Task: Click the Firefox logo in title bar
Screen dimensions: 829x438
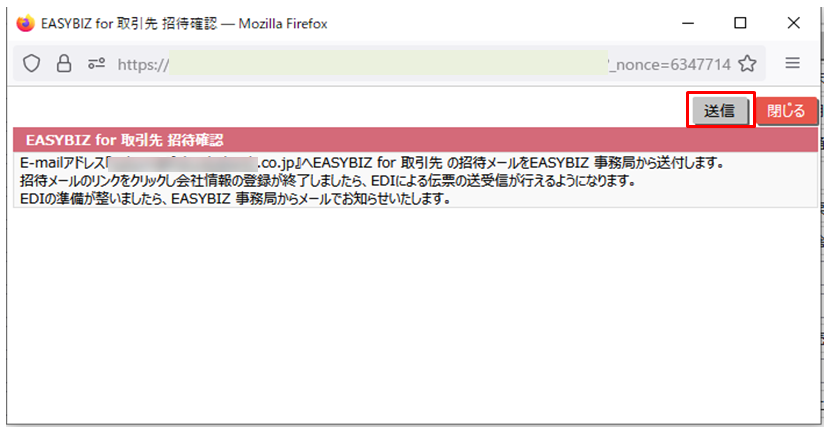Action: 25,22
